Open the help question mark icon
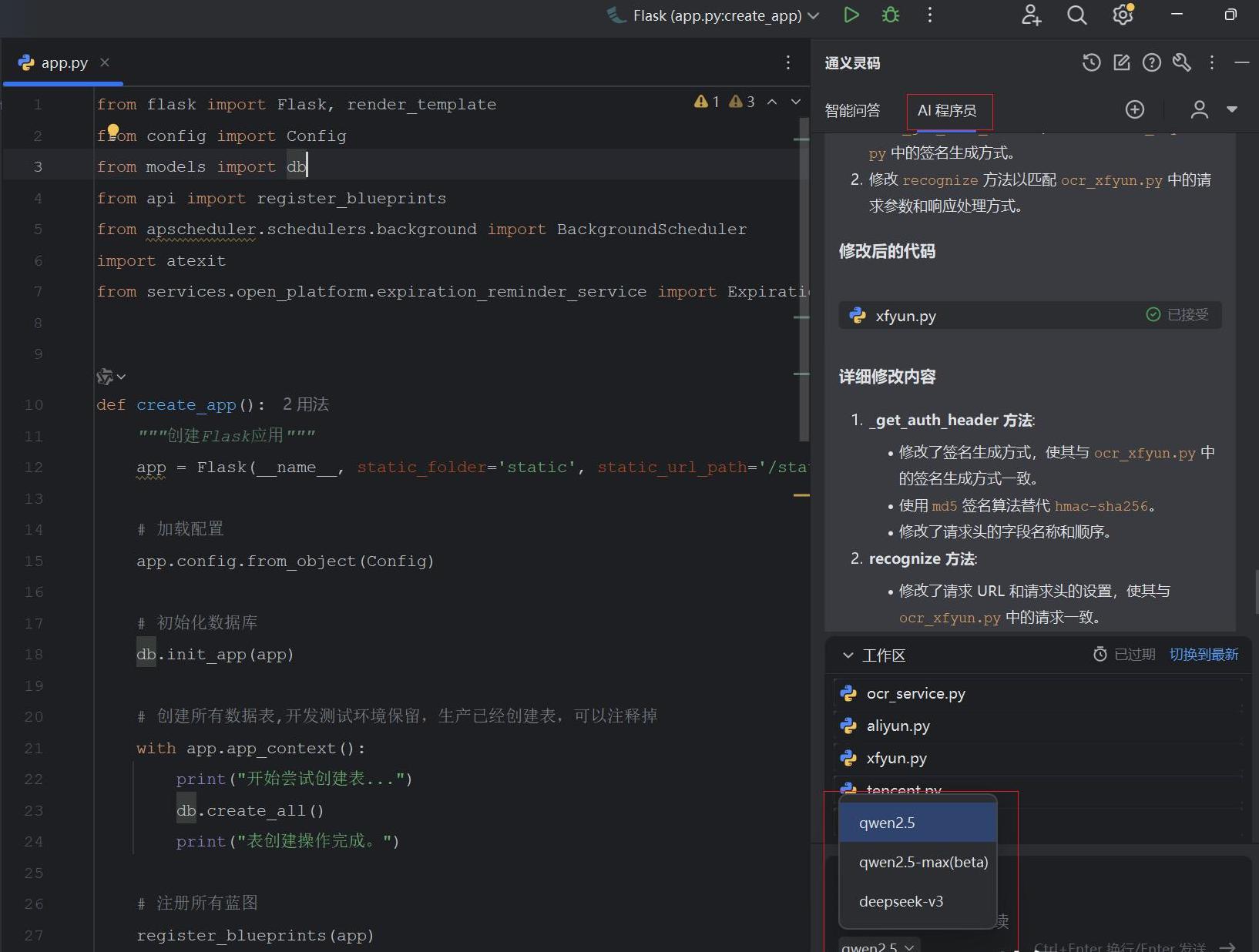1259x952 pixels. 1152,63
